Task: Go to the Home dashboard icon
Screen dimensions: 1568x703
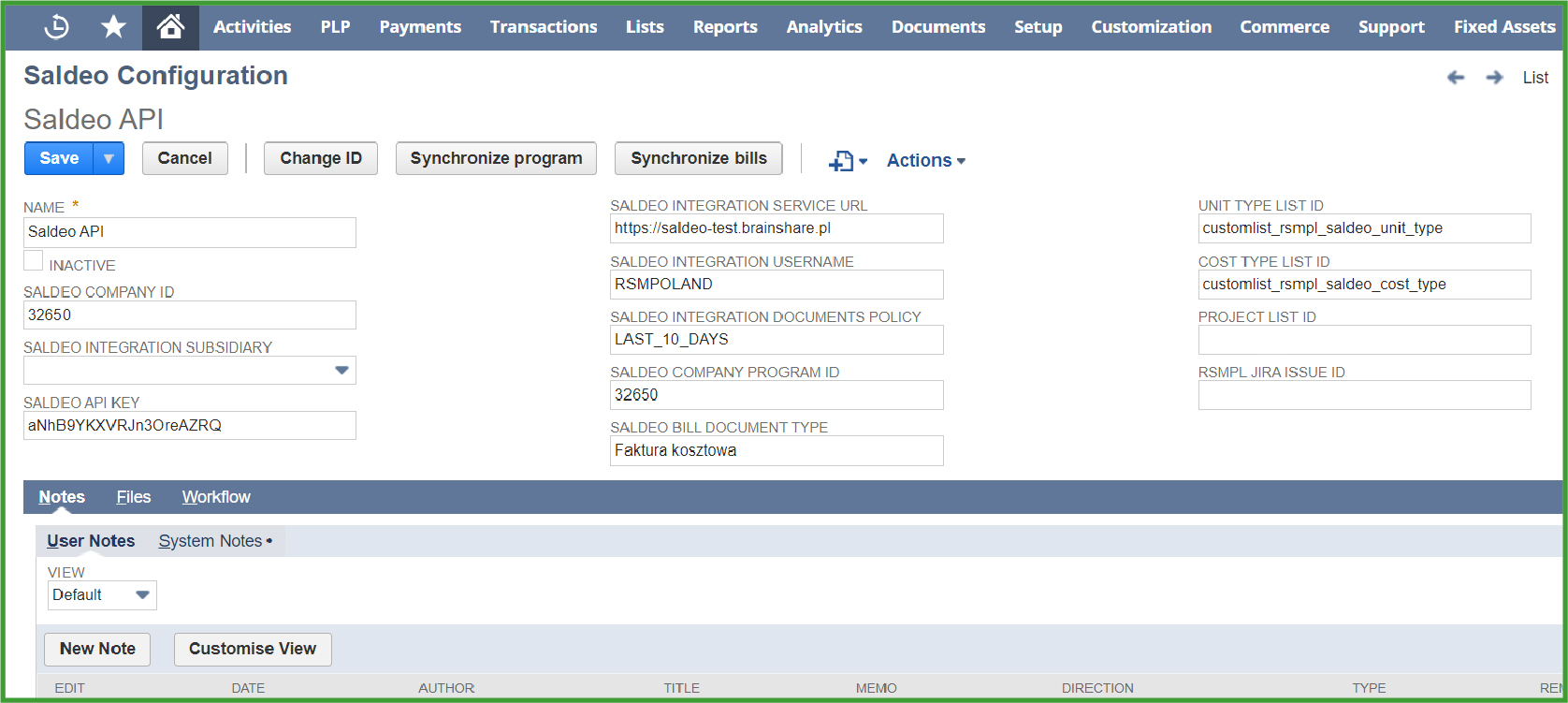Action: click(170, 27)
